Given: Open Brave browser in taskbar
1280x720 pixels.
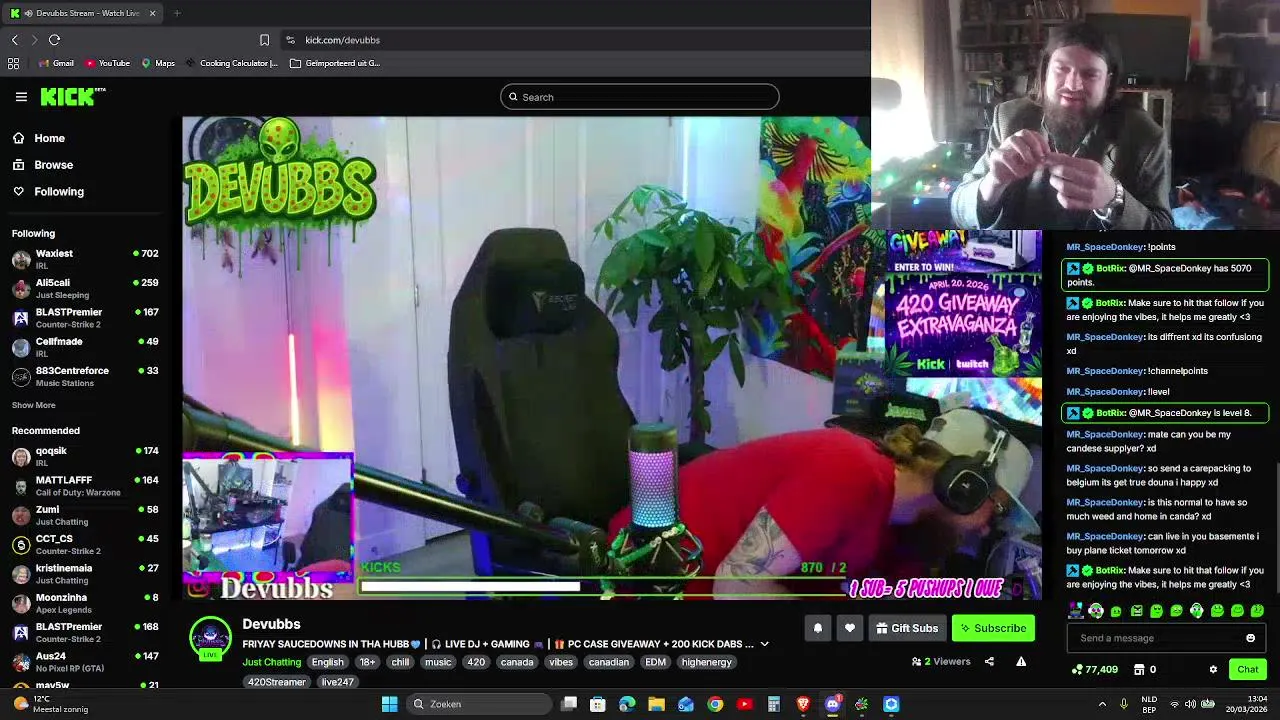Looking at the screenshot, I should (803, 704).
